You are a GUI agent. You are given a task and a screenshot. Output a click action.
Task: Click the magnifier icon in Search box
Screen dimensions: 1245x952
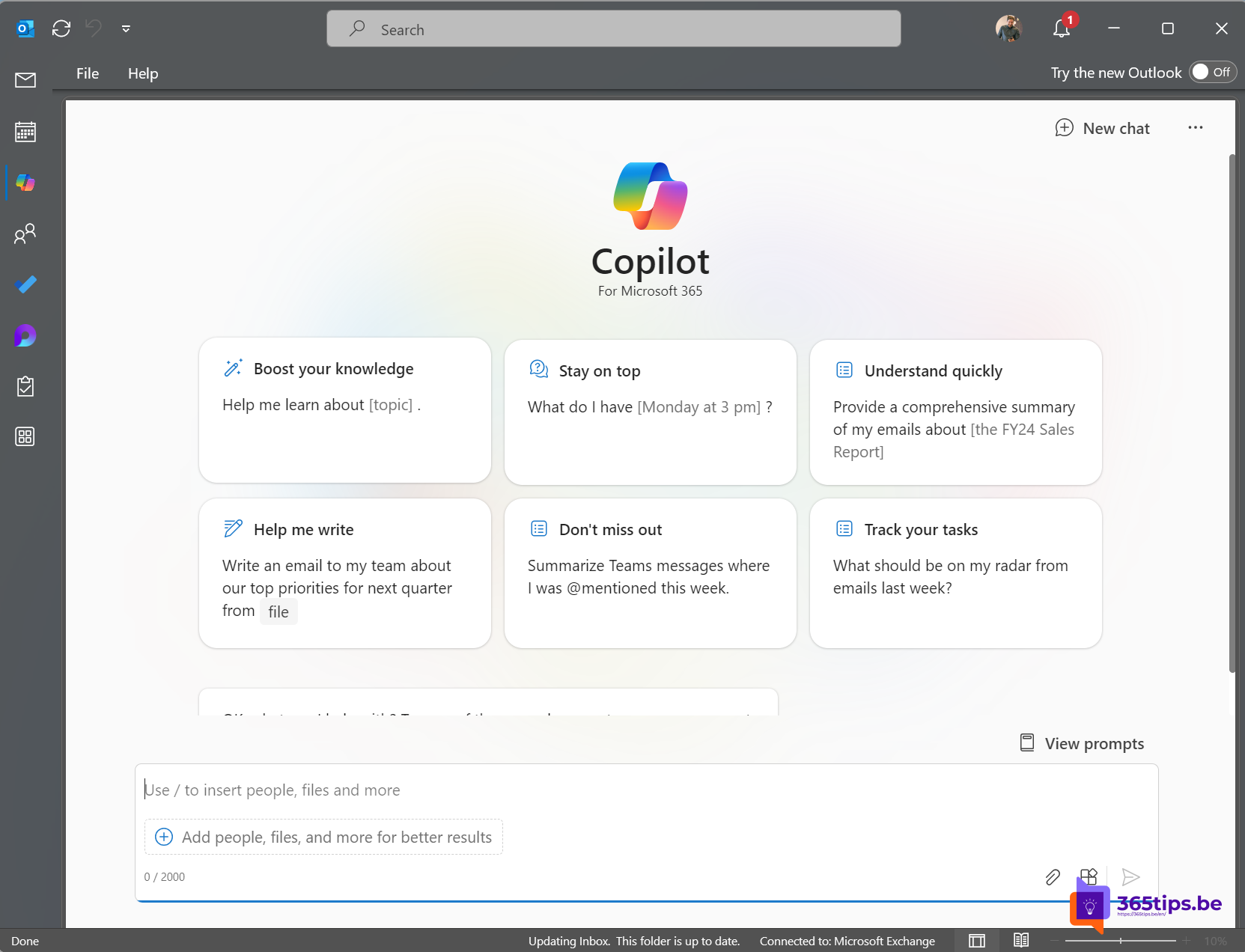click(357, 28)
